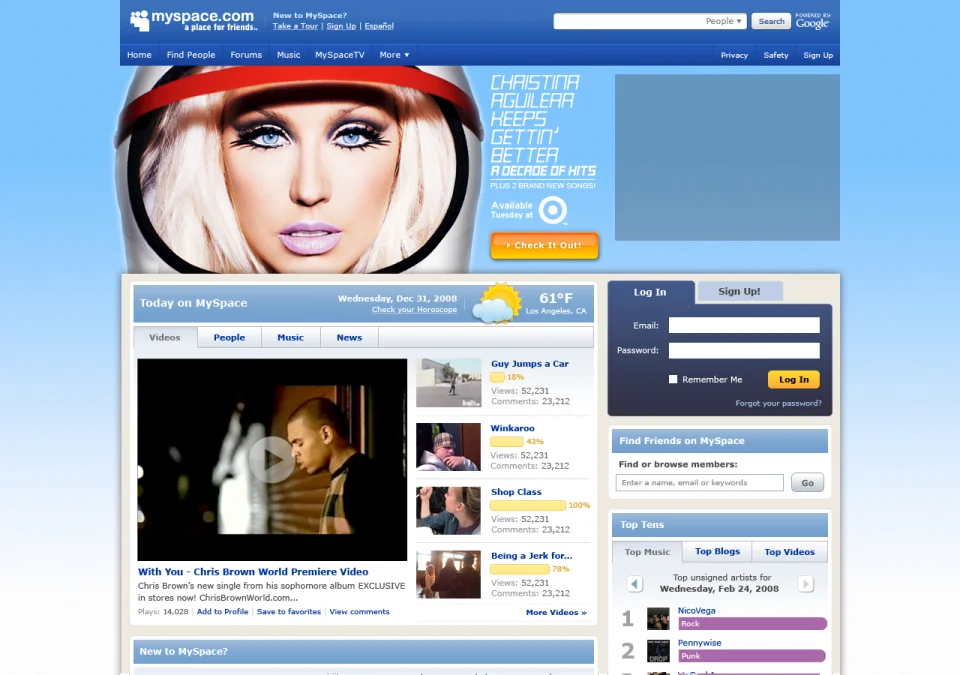Open MySpaceTV in navigation
960x675 pixels.
tap(340, 55)
